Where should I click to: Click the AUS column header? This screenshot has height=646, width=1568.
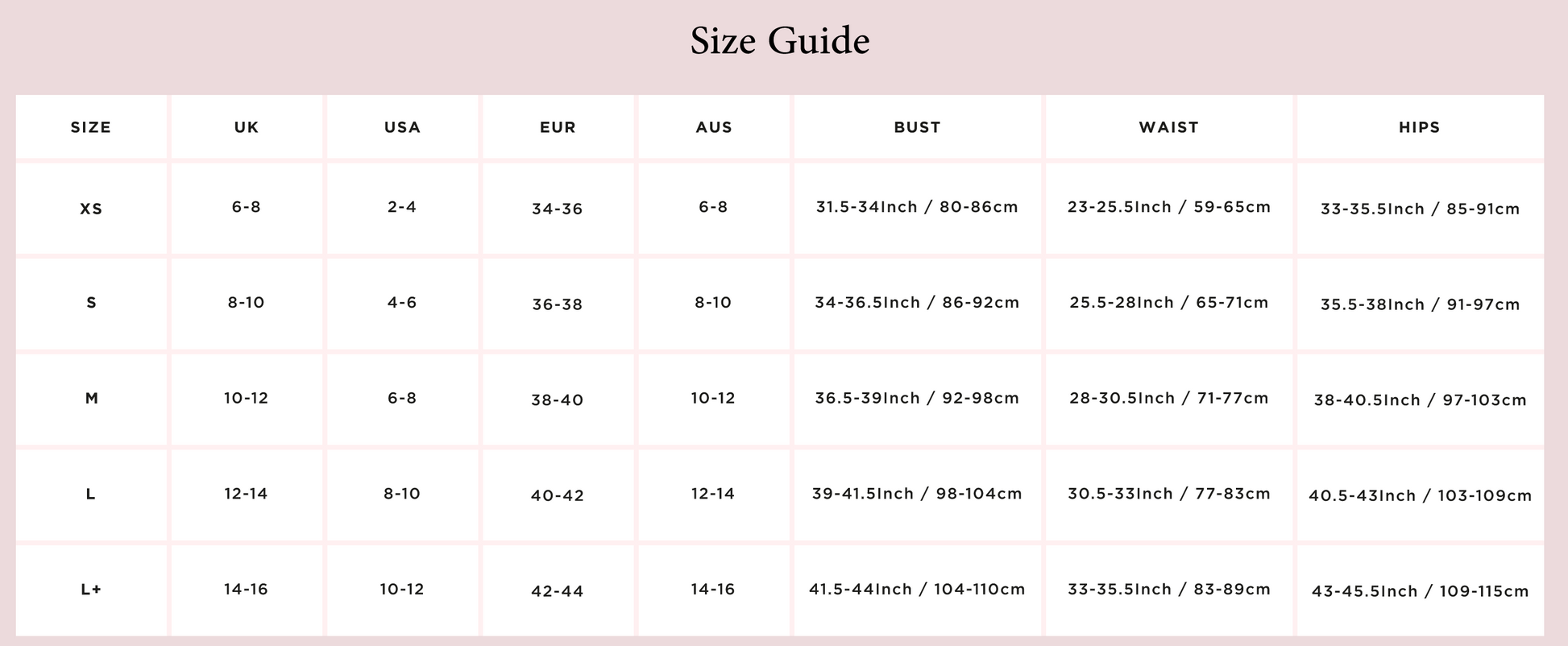pyautogui.click(x=714, y=127)
